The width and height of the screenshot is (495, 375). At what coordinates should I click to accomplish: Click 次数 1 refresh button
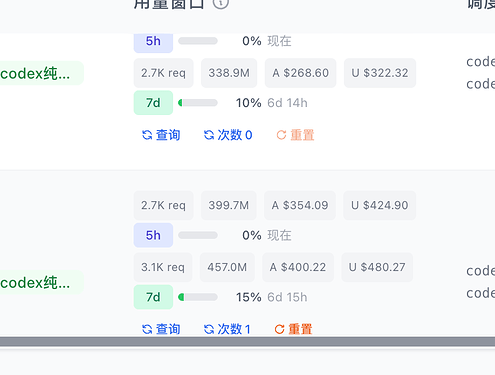pos(227,329)
